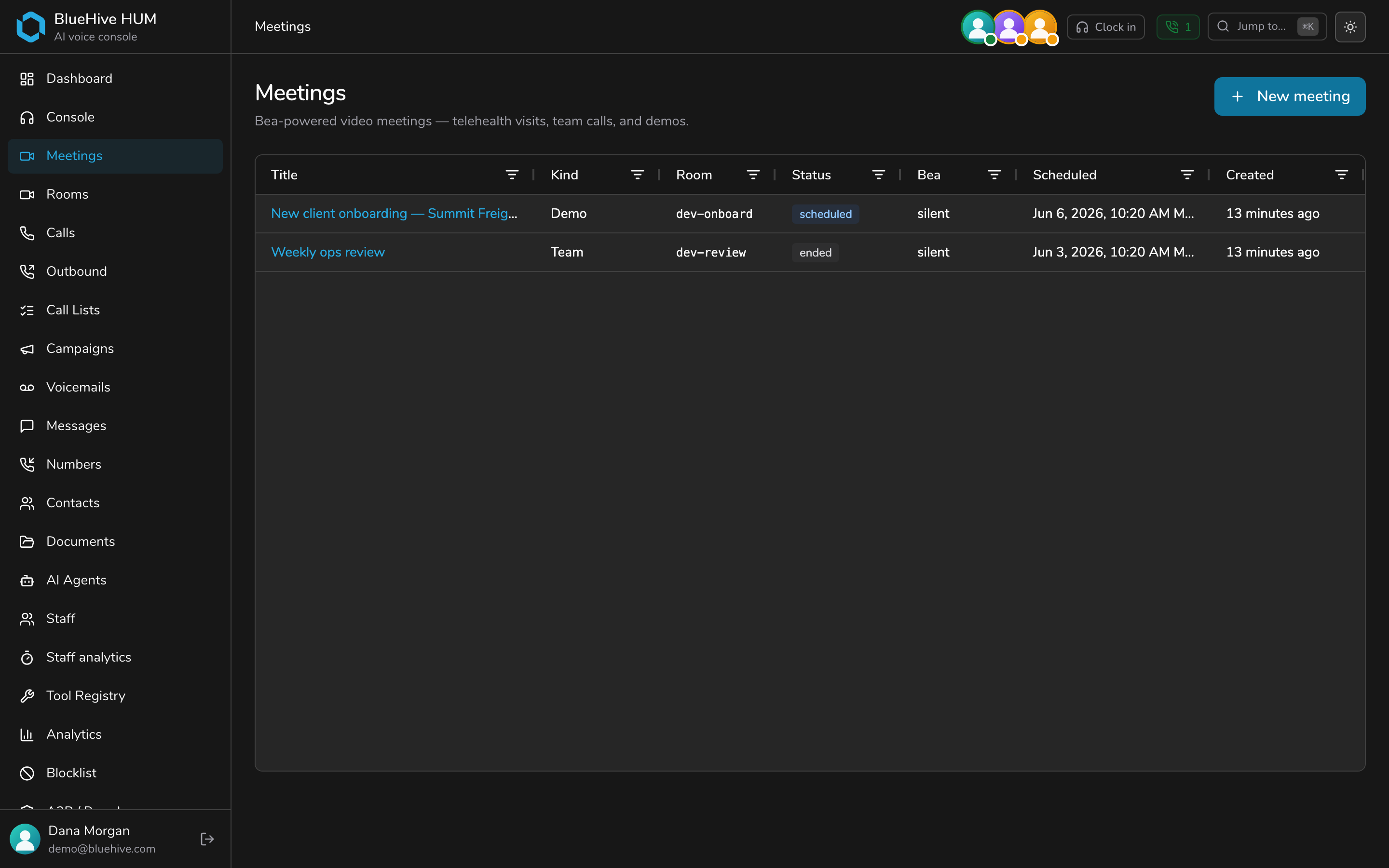The height and width of the screenshot is (868, 1389).
Task: Click the Numbers incoming phone icon
Action: [27, 464]
